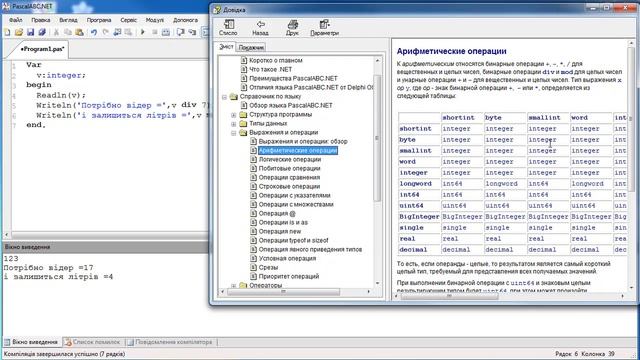Open Операция @ topic
This screenshot has height=360, width=640.
pos(277,213)
